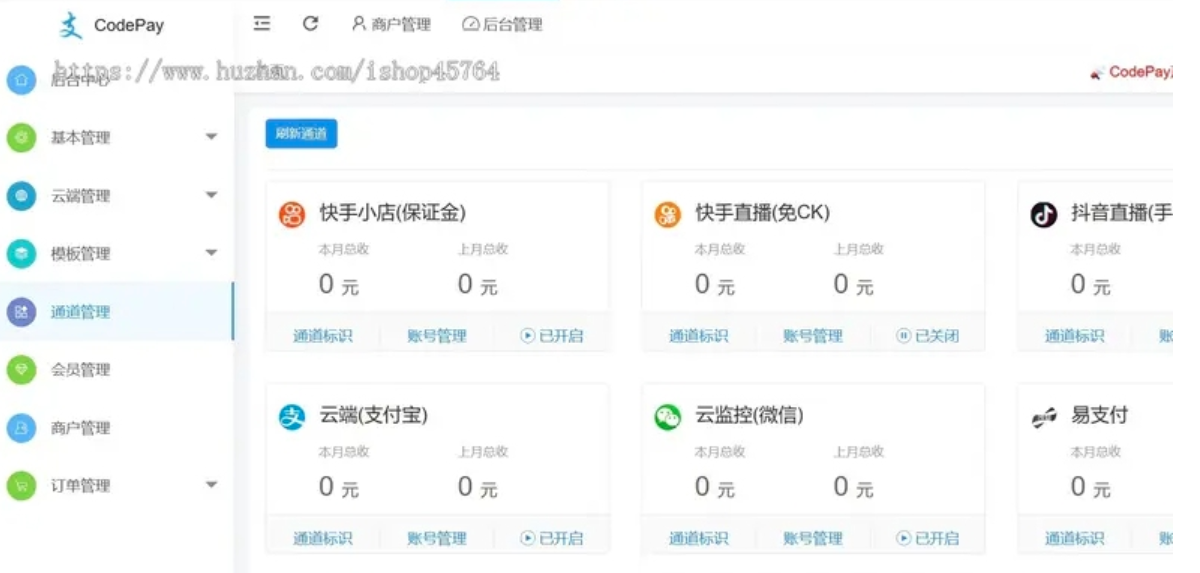
Task: Select 会员管理 in the sidebar
Action: 80,370
